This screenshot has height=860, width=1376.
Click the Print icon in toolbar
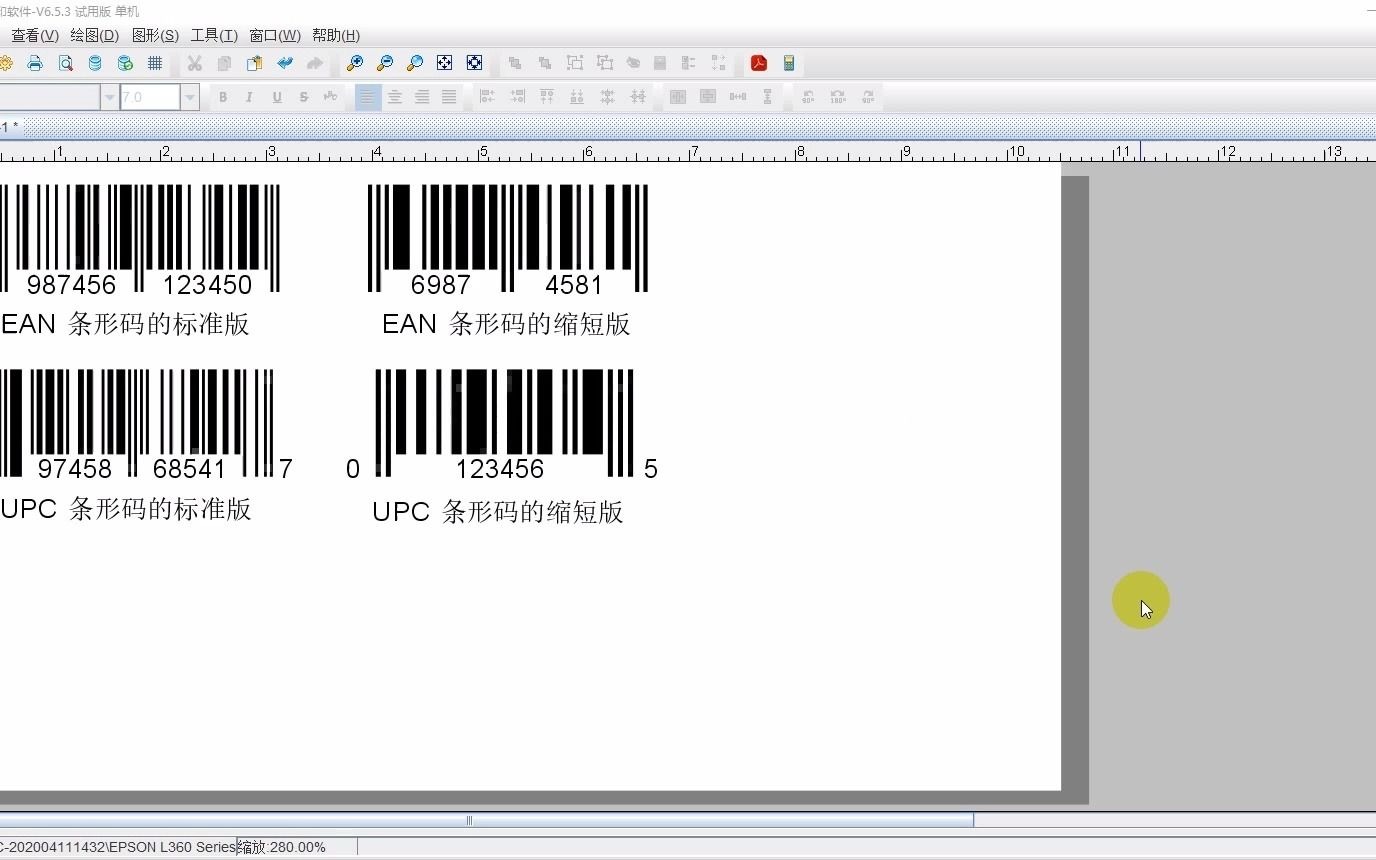coord(35,63)
